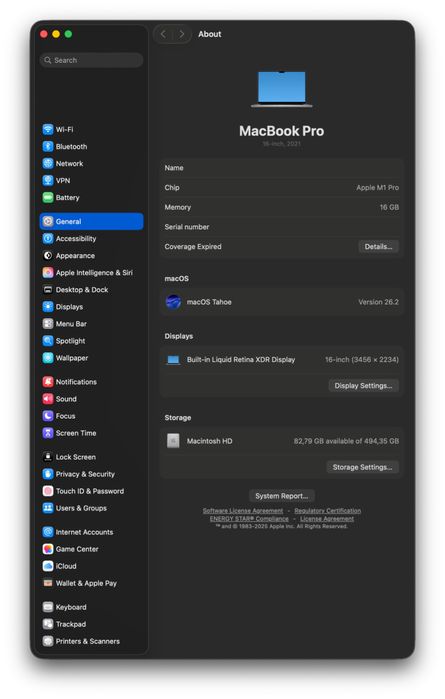Click the 'MacBook Pro' heading
This screenshot has height=699, width=445.
(x=281, y=131)
